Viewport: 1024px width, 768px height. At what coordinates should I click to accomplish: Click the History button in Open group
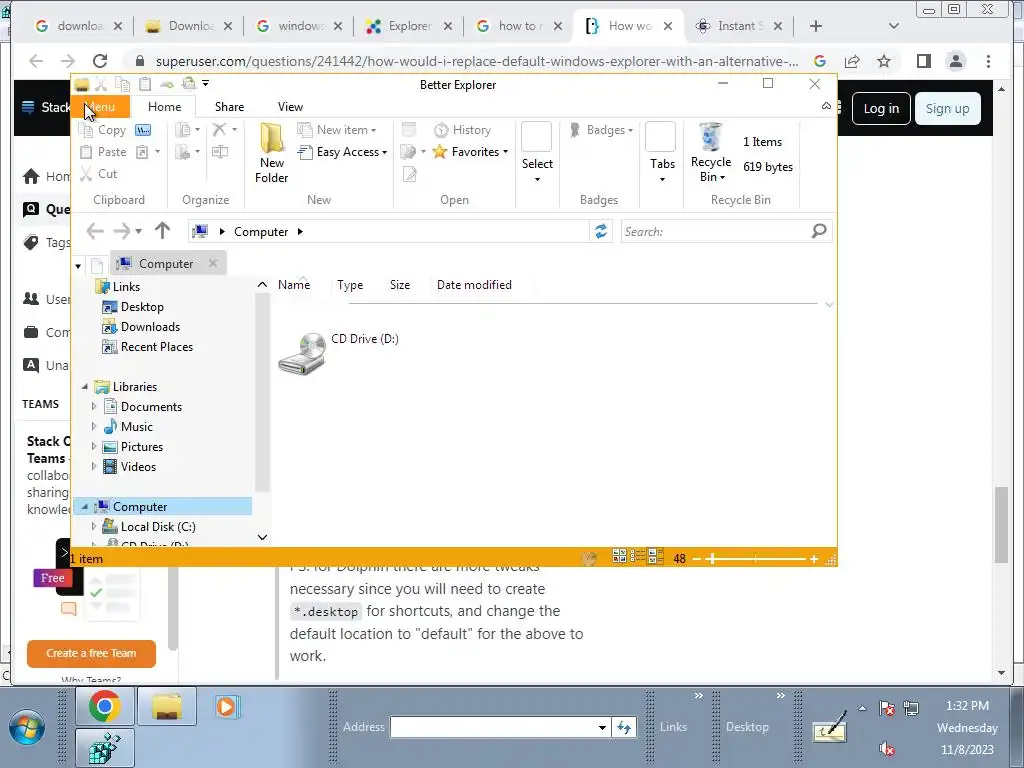point(462,130)
